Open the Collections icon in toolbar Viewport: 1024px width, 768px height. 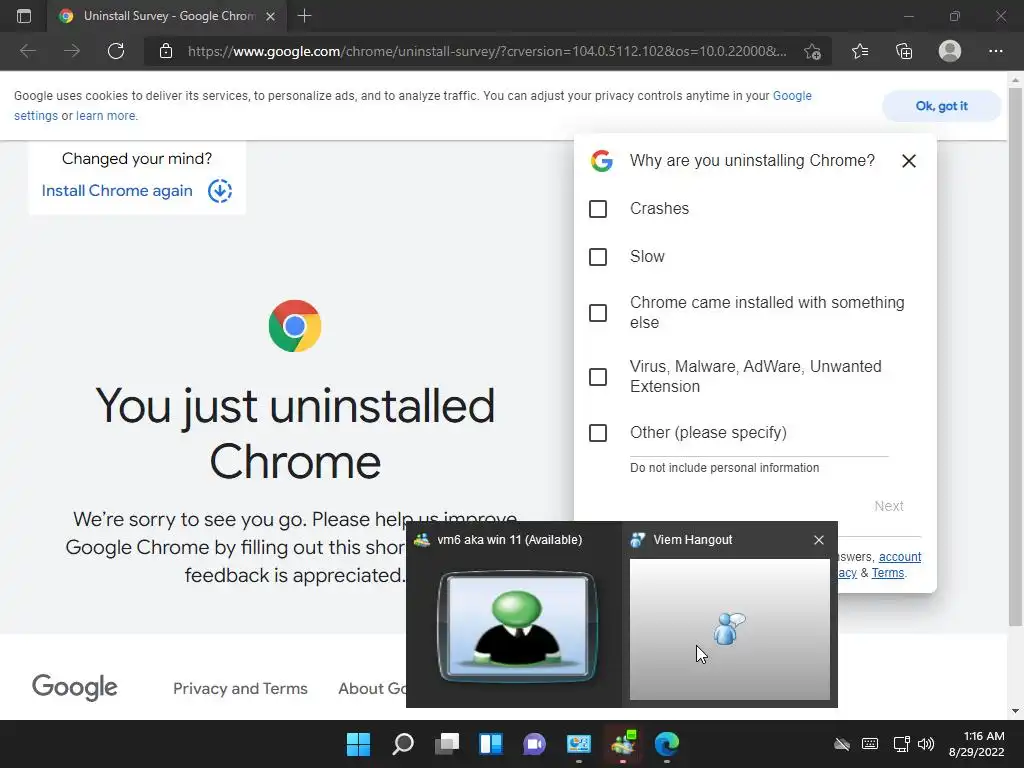click(904, 51)
